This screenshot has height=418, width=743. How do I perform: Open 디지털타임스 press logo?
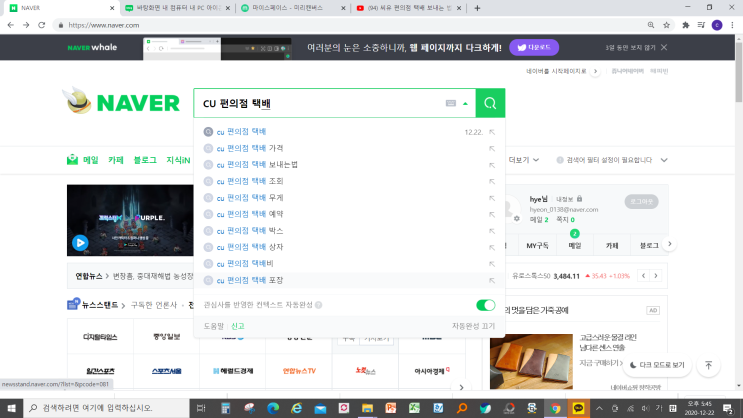point(100,337)
